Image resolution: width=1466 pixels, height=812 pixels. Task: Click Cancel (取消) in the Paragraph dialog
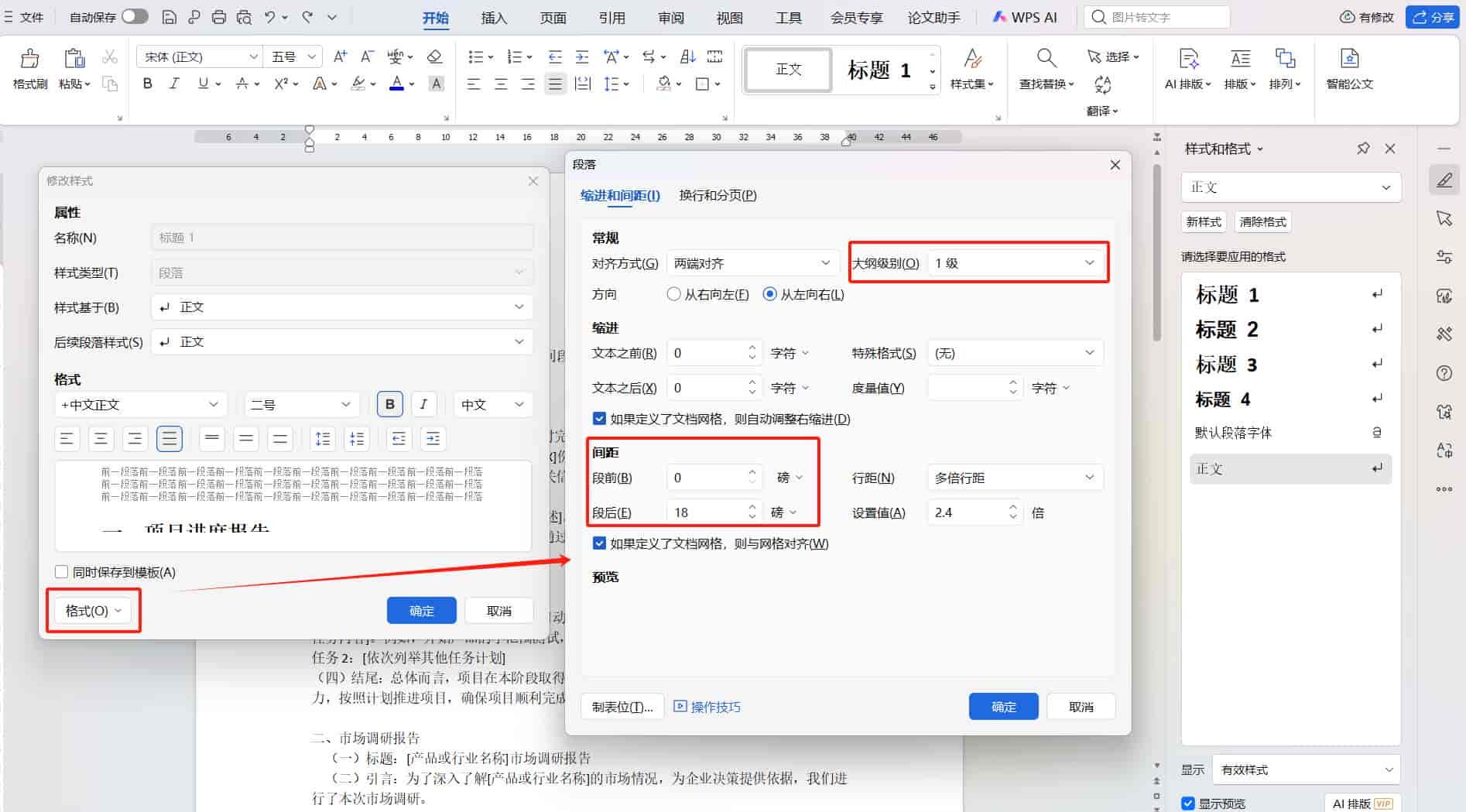[x=1081, y=707]
